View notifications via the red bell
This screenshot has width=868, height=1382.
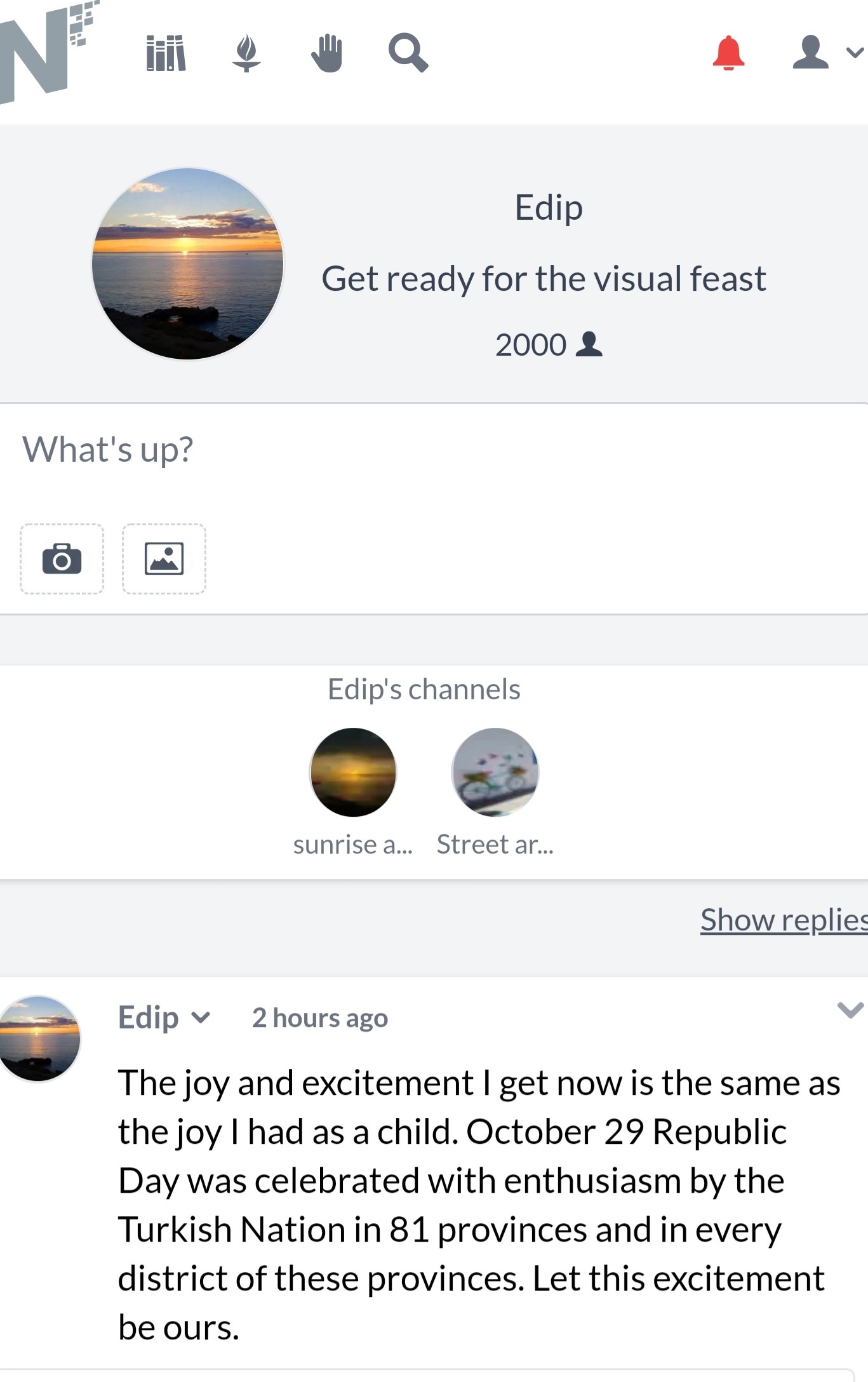click(x=728, y=53)
